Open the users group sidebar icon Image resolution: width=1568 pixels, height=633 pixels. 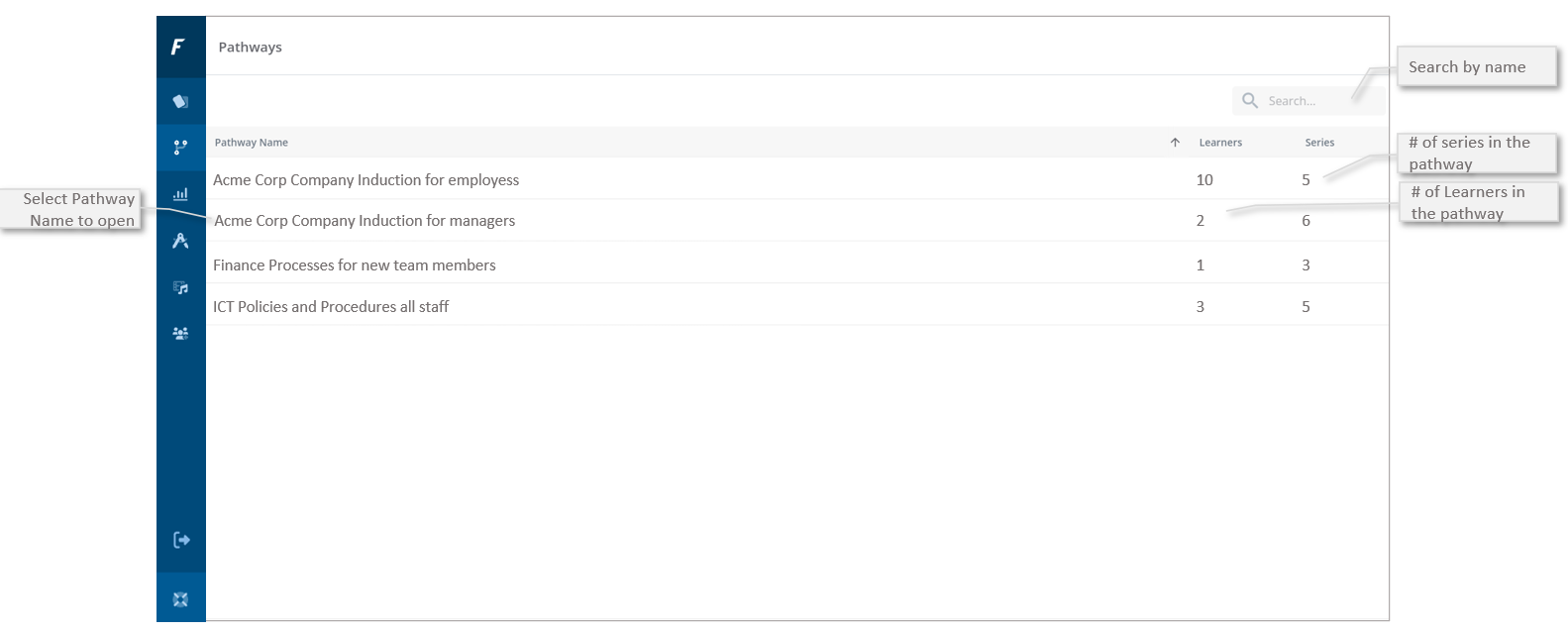click(180, 334)
